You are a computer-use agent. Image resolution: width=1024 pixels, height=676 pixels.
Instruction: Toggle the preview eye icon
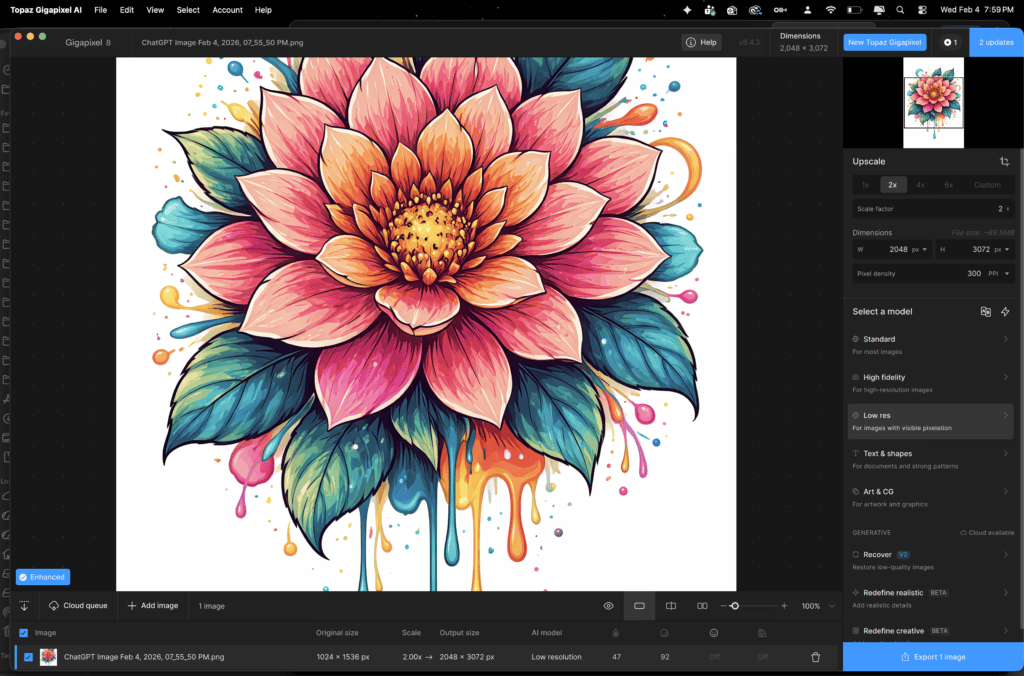click(x=608, y=606)
